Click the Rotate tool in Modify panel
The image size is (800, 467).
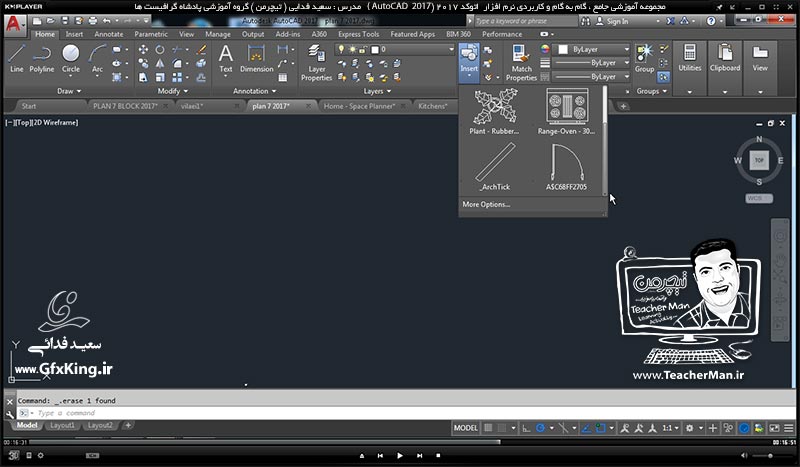pos(160,50)
